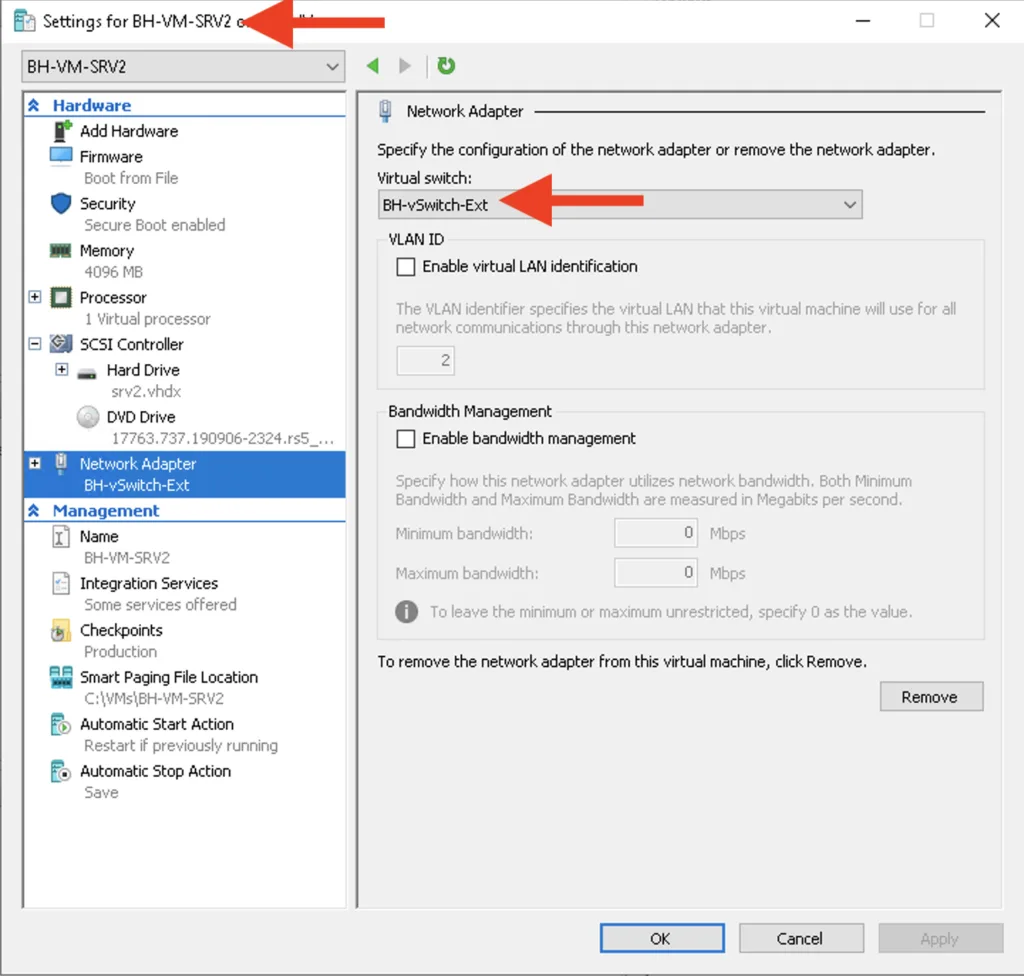Image resolution: width=1024 pixels, height=976 pixels.
Task: Click the green refresh icon
Action: pos(446,66)
